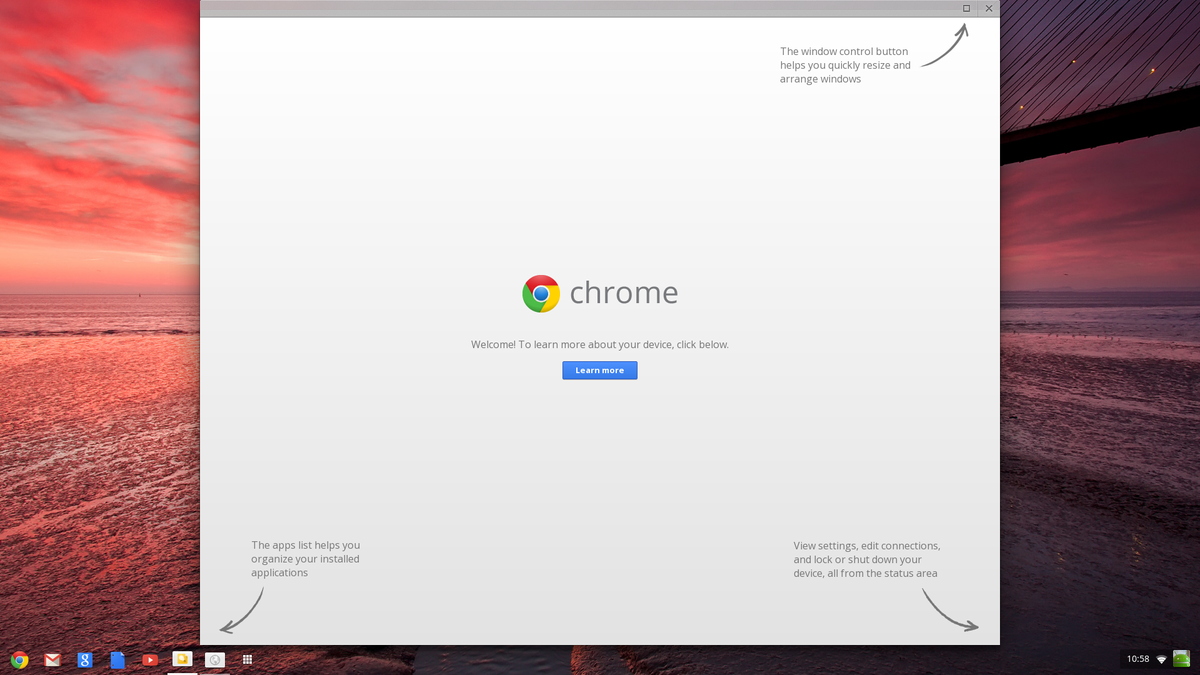1200x675 pixels.
Task: Launch the globe web app shortcut
Action: [x=215, y=659]
